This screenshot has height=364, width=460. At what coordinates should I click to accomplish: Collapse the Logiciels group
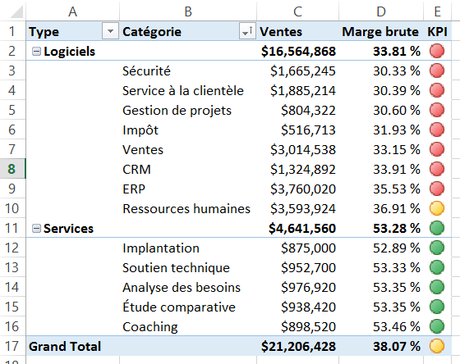[x=36, y=51]
